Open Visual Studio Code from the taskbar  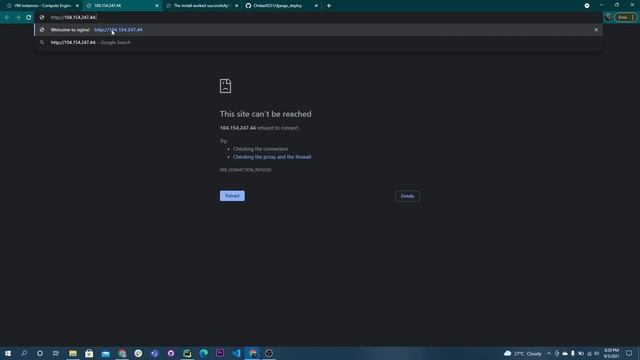click(x=236, y=353)
